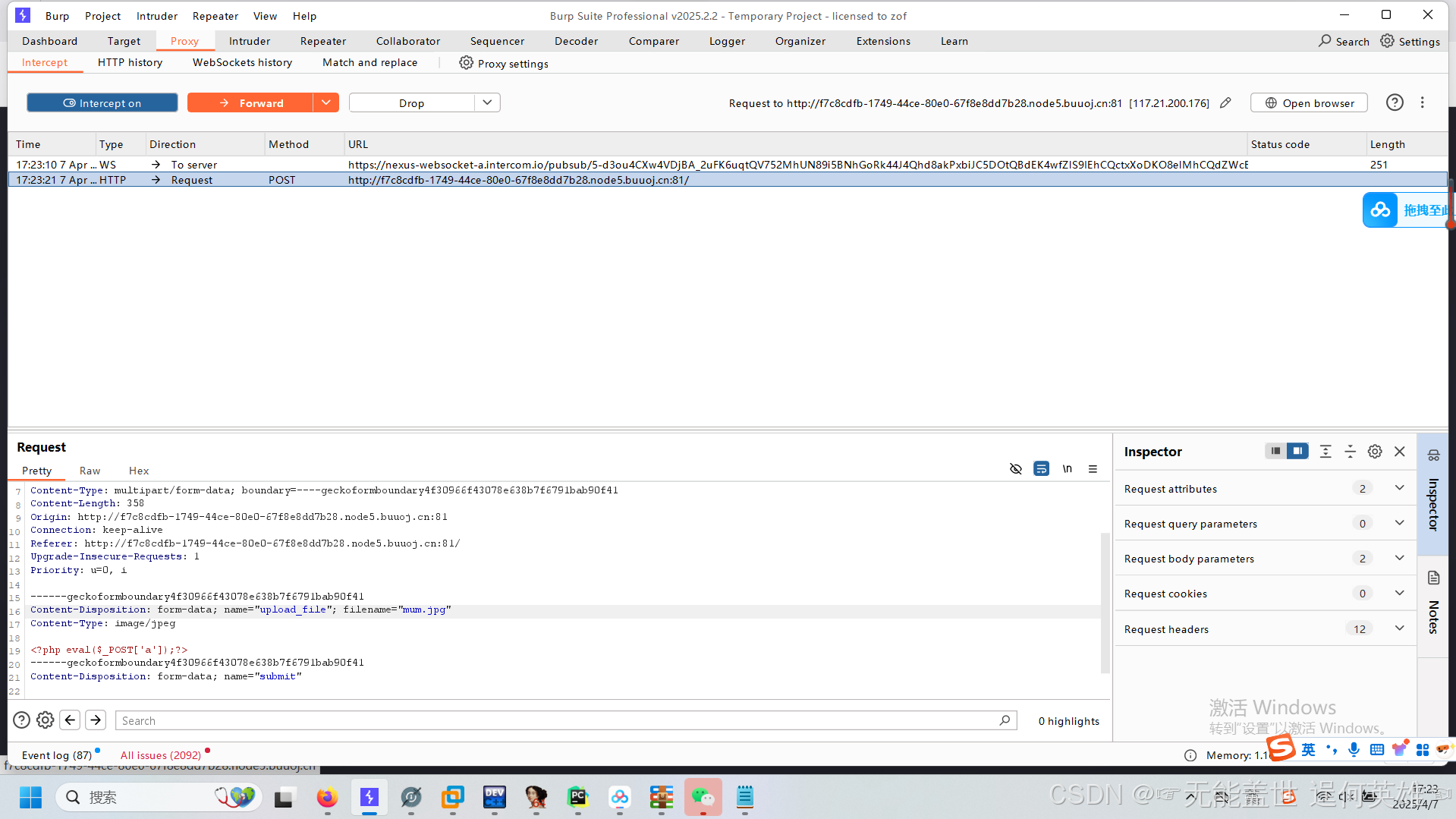Open the Project menu
Viewport: 1456px width, 819px height.
click(x=102, y=16)
